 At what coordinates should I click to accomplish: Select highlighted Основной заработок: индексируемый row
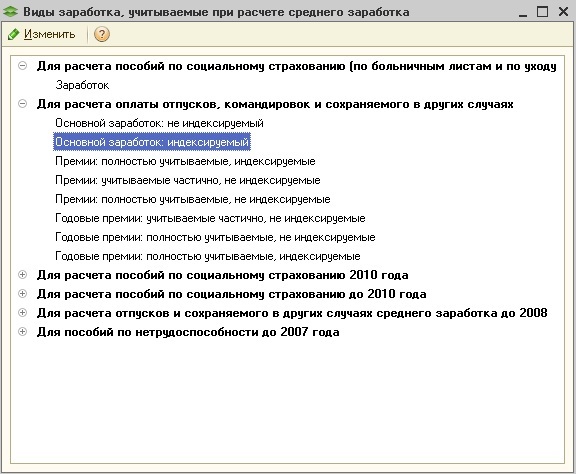click(152, 142)
